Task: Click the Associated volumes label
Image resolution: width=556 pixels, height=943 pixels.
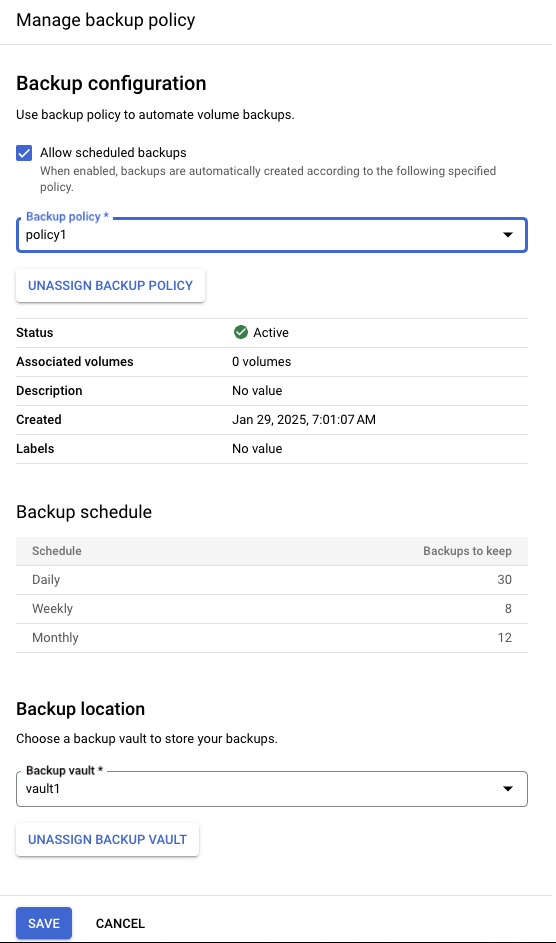Action: 75,361
